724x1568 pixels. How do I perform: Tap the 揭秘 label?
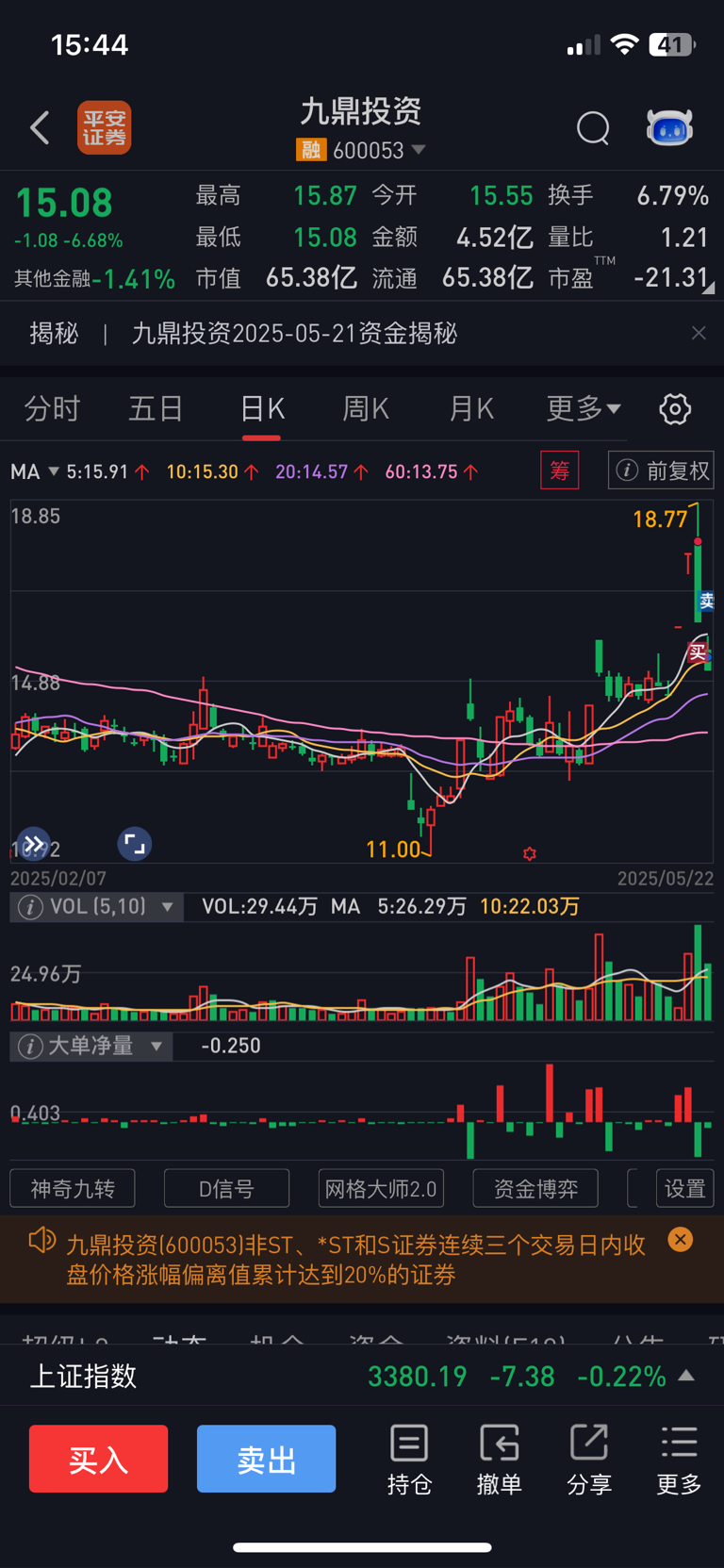[x=54, y=333]
